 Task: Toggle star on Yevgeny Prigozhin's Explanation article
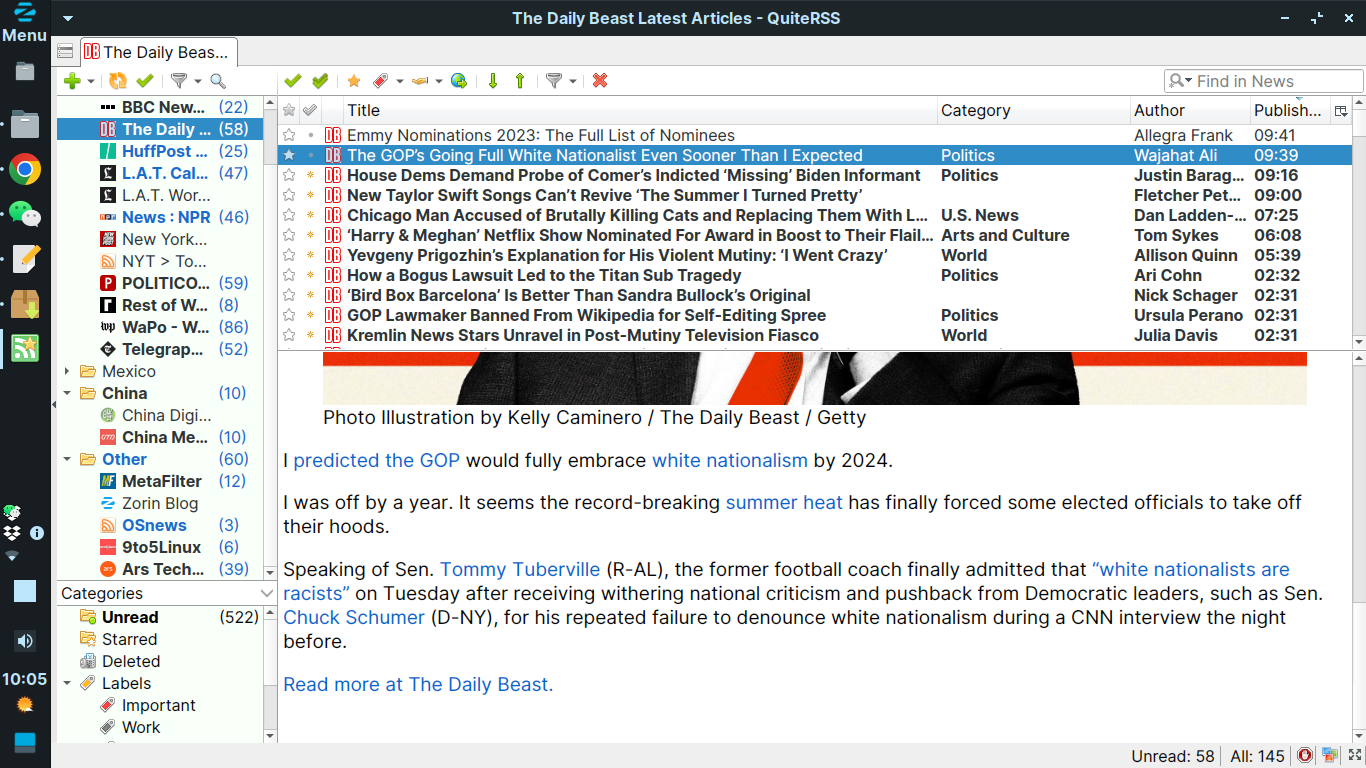point(289,255)
